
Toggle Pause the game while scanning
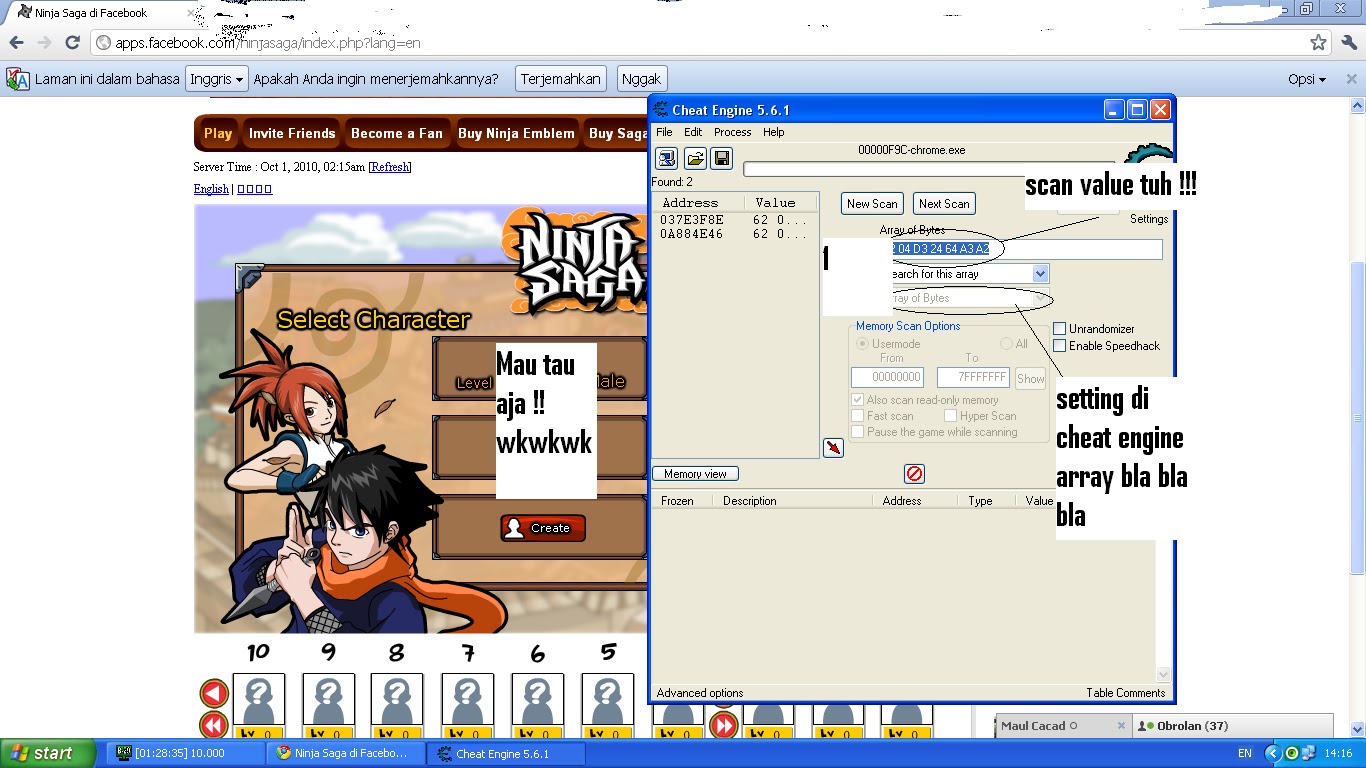click(x=858, y=432)
